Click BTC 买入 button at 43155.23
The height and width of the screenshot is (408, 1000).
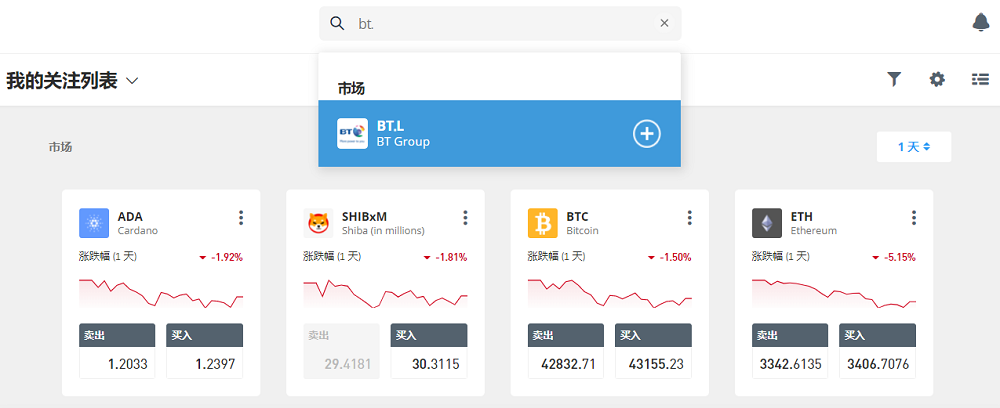tap(654, 351)
